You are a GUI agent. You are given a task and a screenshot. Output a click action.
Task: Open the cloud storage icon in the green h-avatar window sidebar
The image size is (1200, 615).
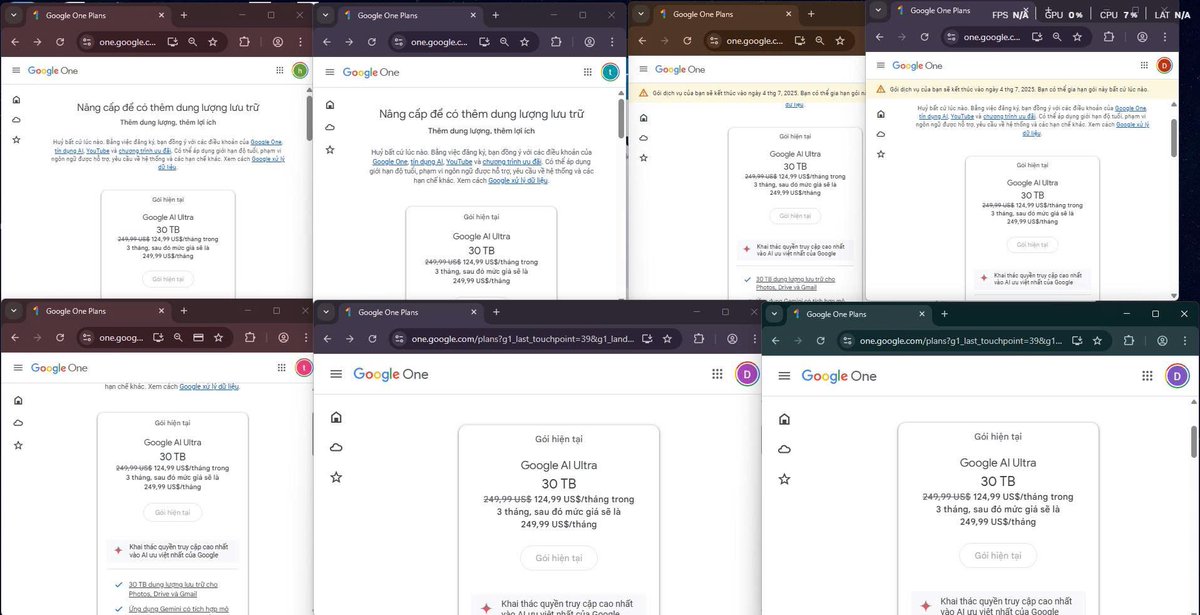pos(16,119)
